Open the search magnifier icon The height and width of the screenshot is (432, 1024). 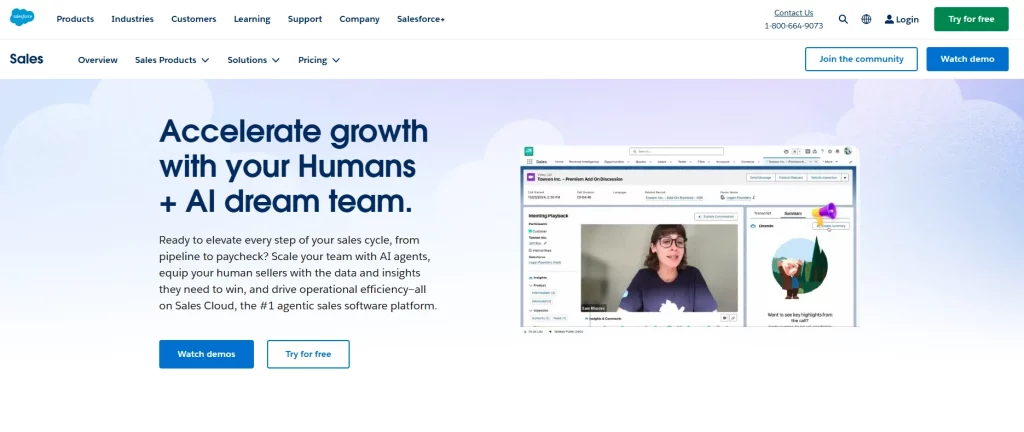[843, 19]
